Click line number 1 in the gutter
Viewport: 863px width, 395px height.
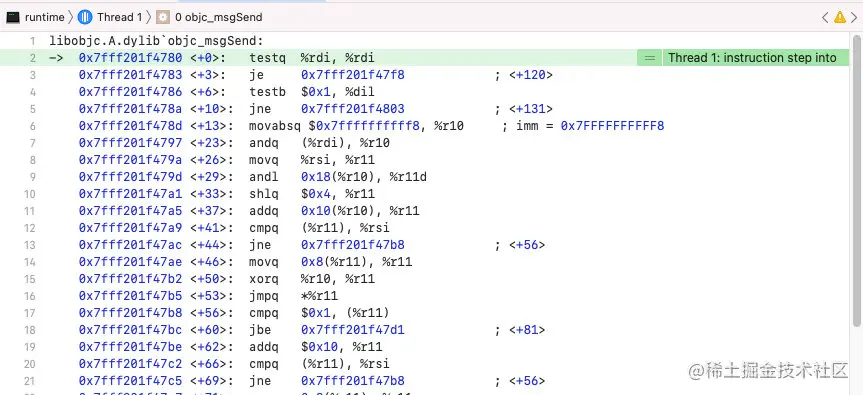tap(32, 41)
